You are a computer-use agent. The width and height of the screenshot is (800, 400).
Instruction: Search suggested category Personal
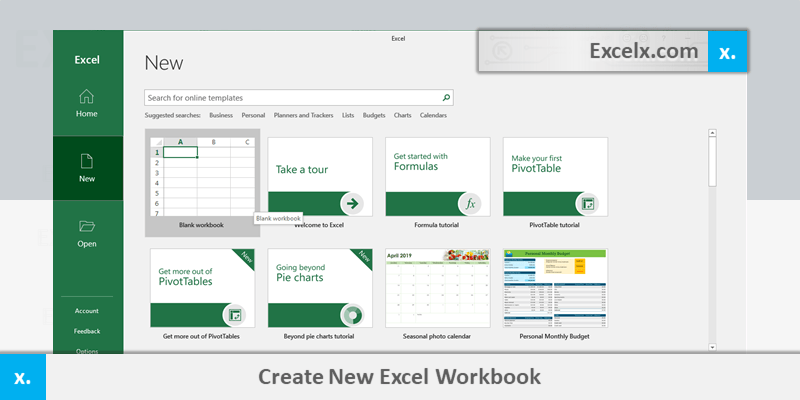tap(253, 115)
